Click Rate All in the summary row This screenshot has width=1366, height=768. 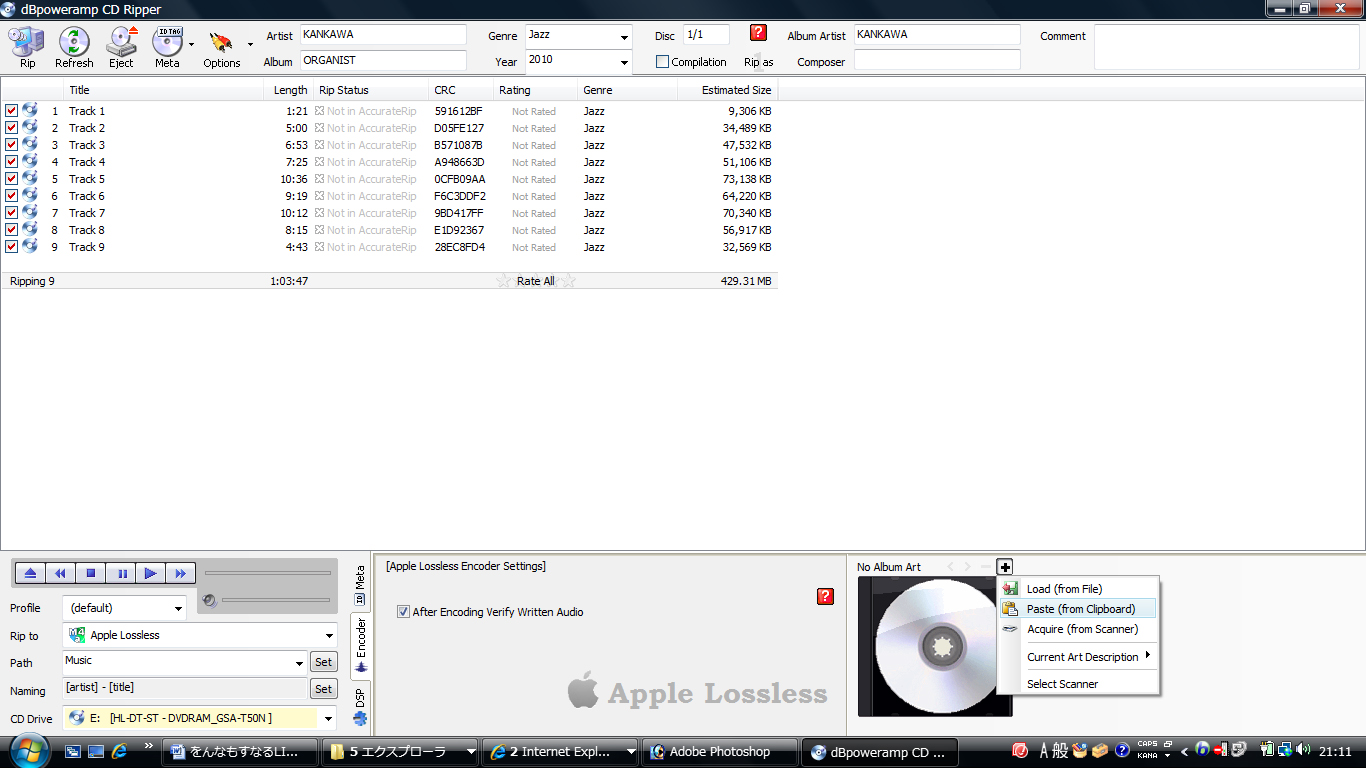pos(535,282)
